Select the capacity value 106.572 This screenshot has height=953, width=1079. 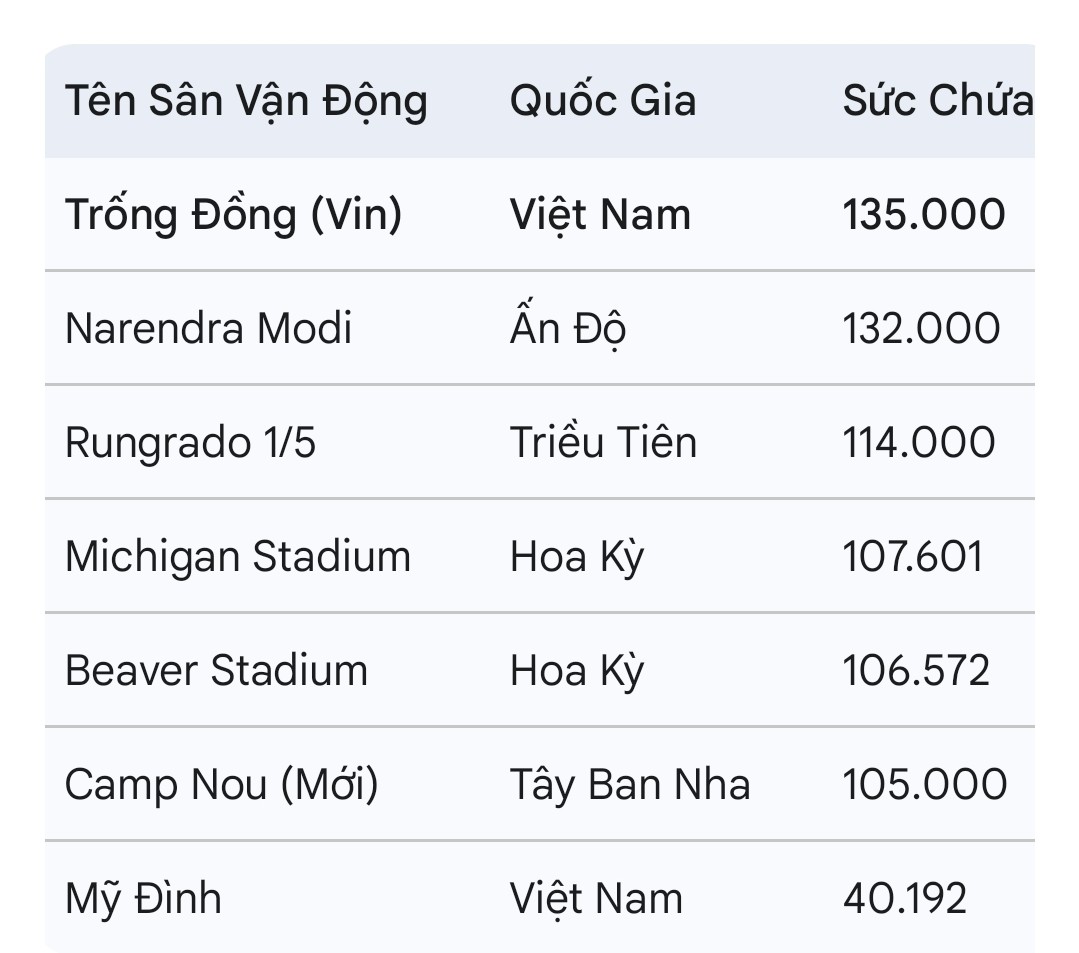click(x=916, y=671)
